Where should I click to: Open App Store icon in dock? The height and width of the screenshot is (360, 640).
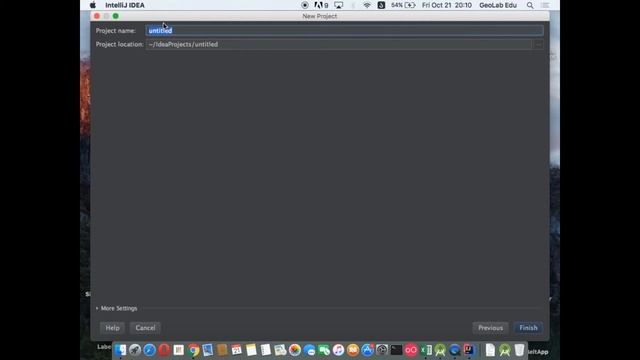click(367, 350)
